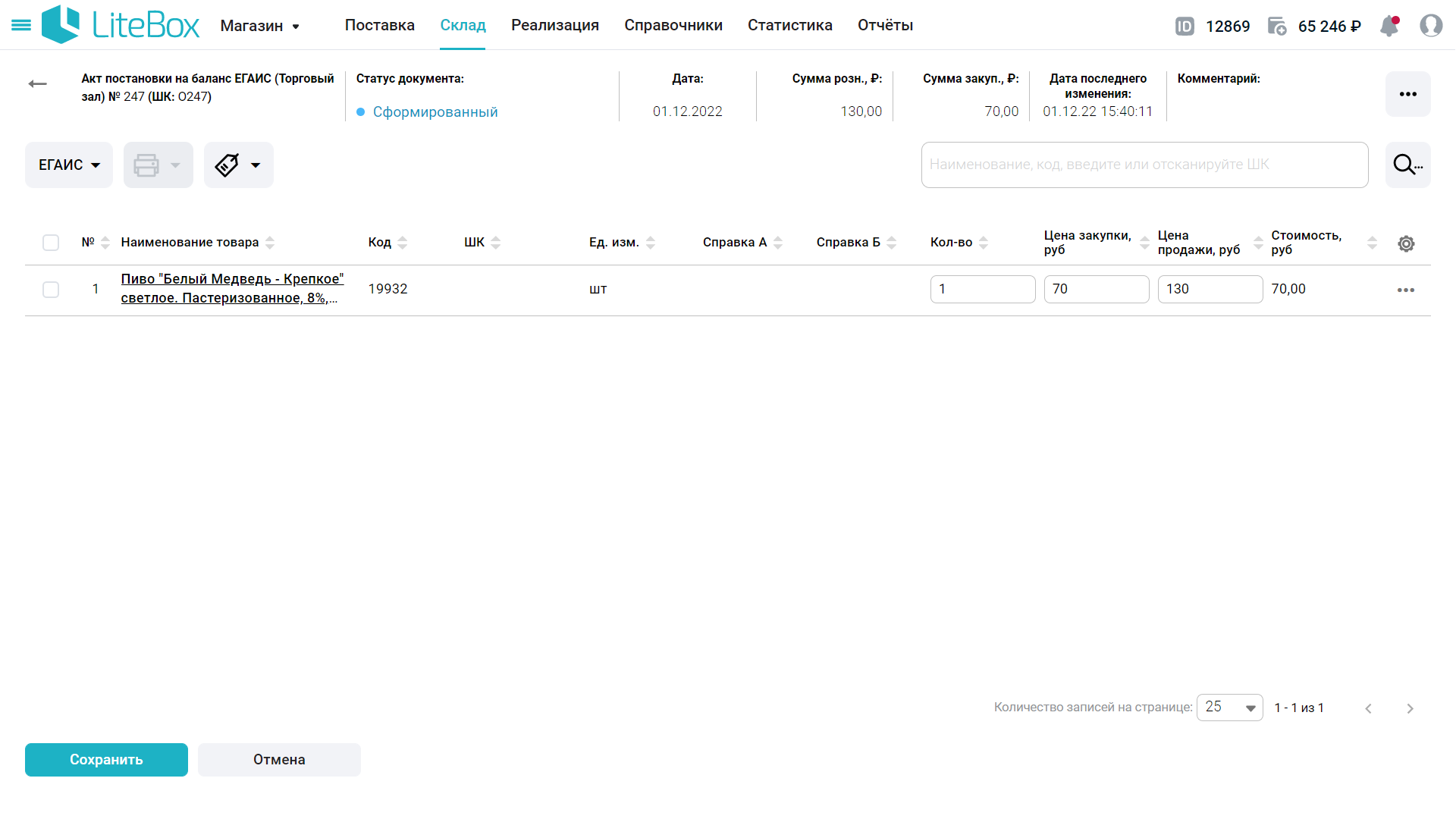Image resolution: width=1456 pixels, height=819 pixels.
Task: Sort by Справка Б column arrows
Action: (892, 243)
